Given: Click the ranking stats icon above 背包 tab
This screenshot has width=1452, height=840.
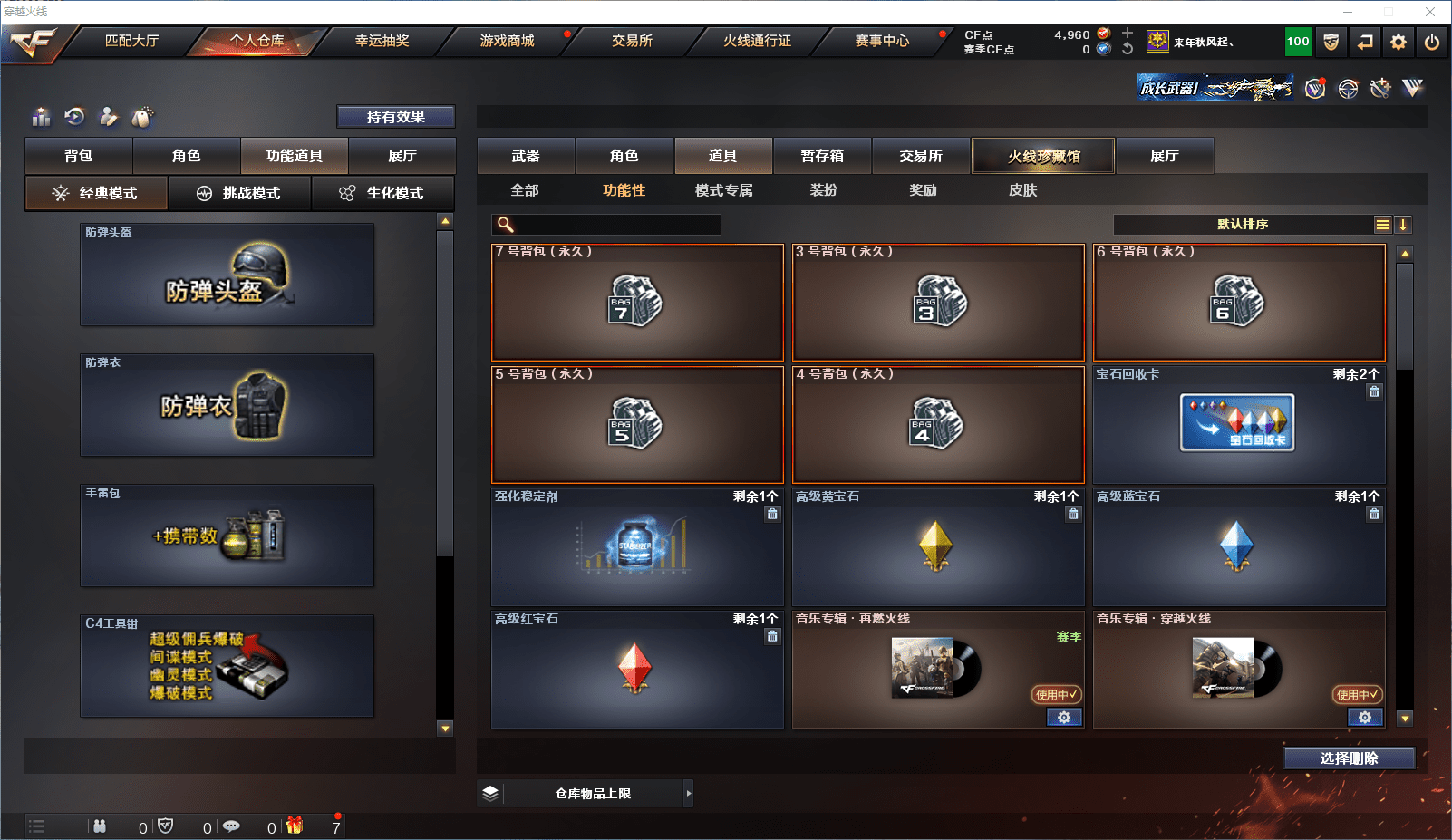Looking at the screenshot, I should [41, 117].
